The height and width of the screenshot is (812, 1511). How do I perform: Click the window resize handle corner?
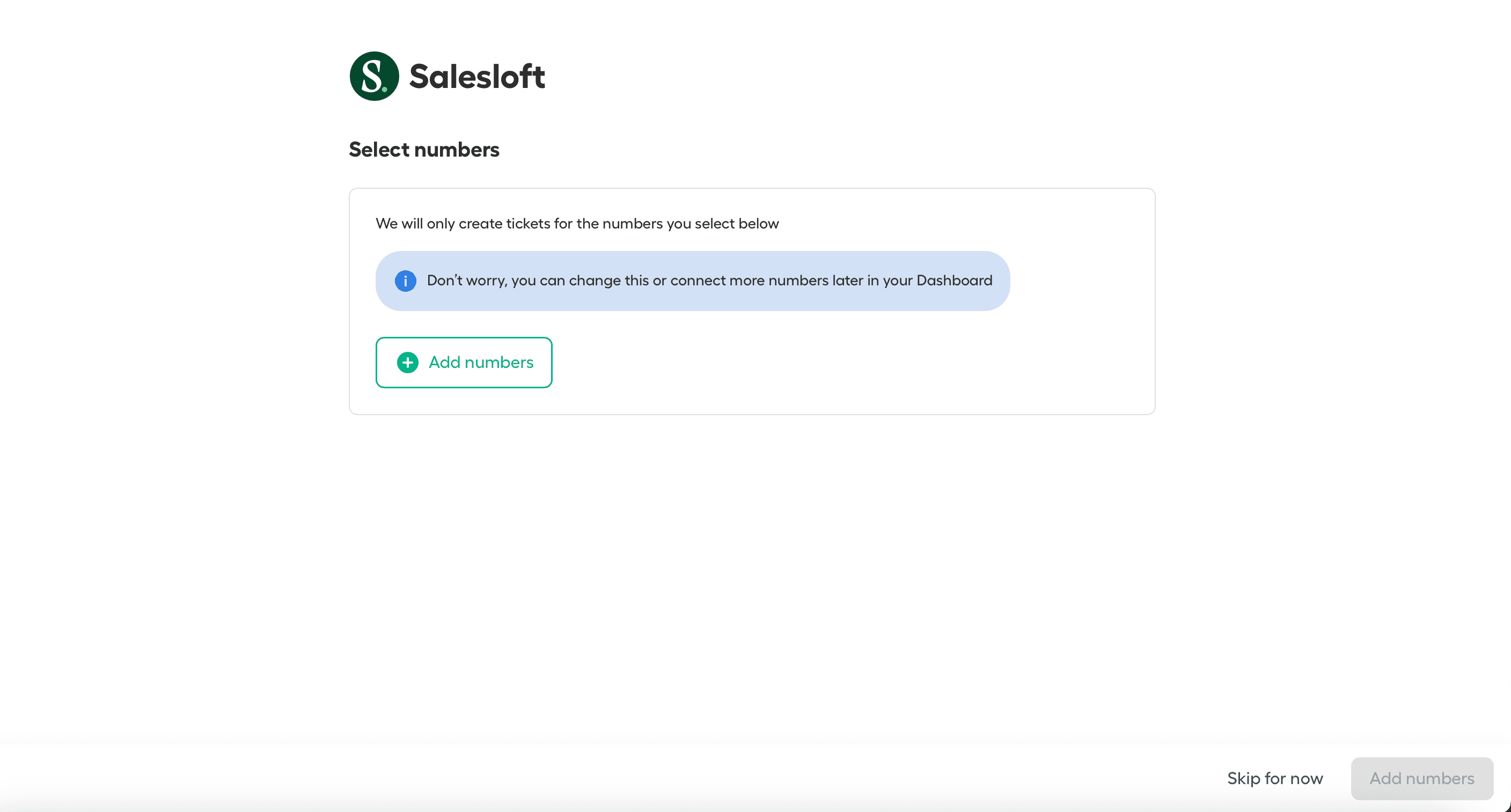pos(1507,808)
